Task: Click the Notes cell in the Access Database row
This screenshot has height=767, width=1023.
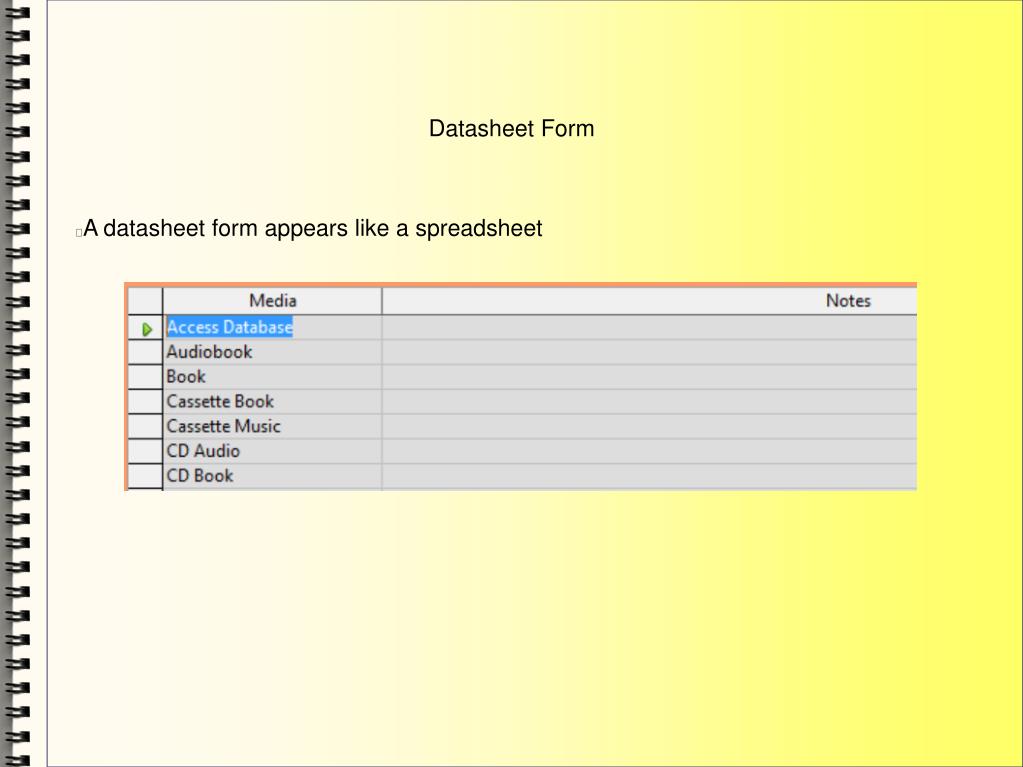Action: (x=650, y=327)
